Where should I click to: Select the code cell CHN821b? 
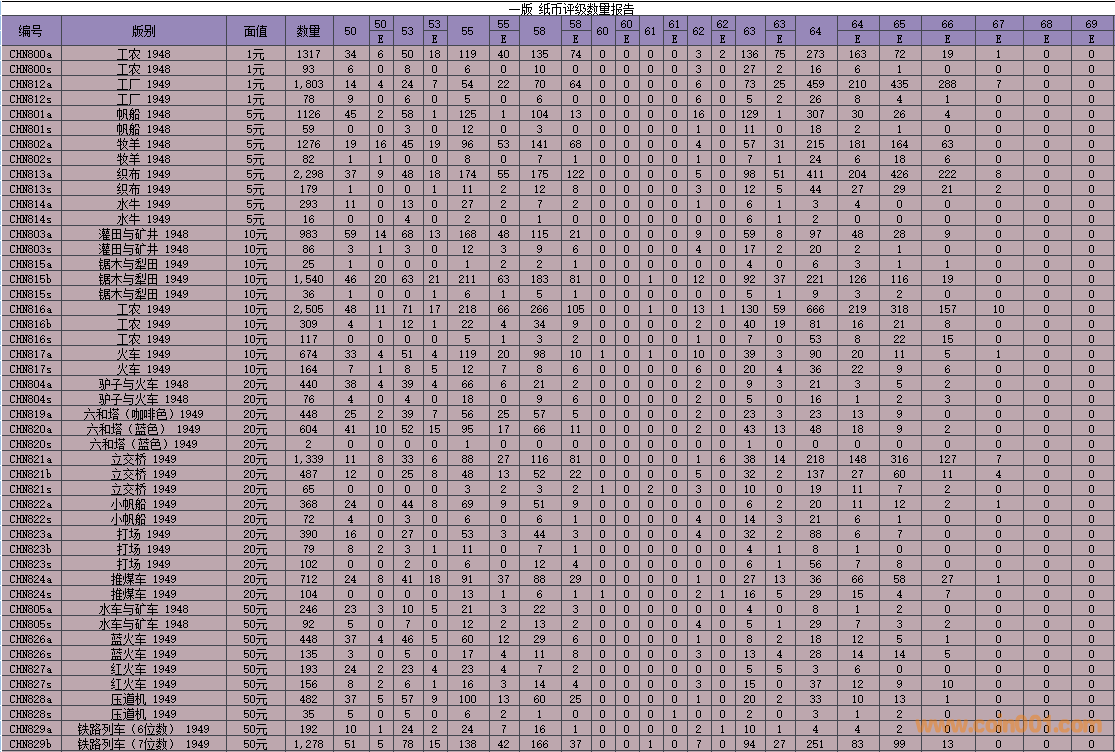[31, 474]
